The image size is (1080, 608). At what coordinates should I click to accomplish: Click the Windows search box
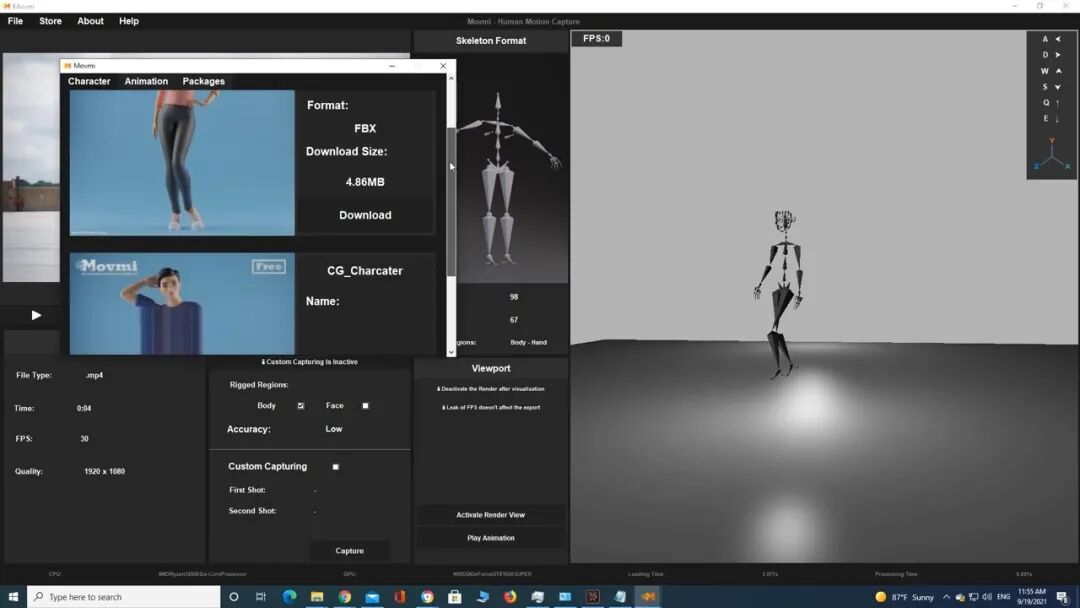[x=124, y=597]
